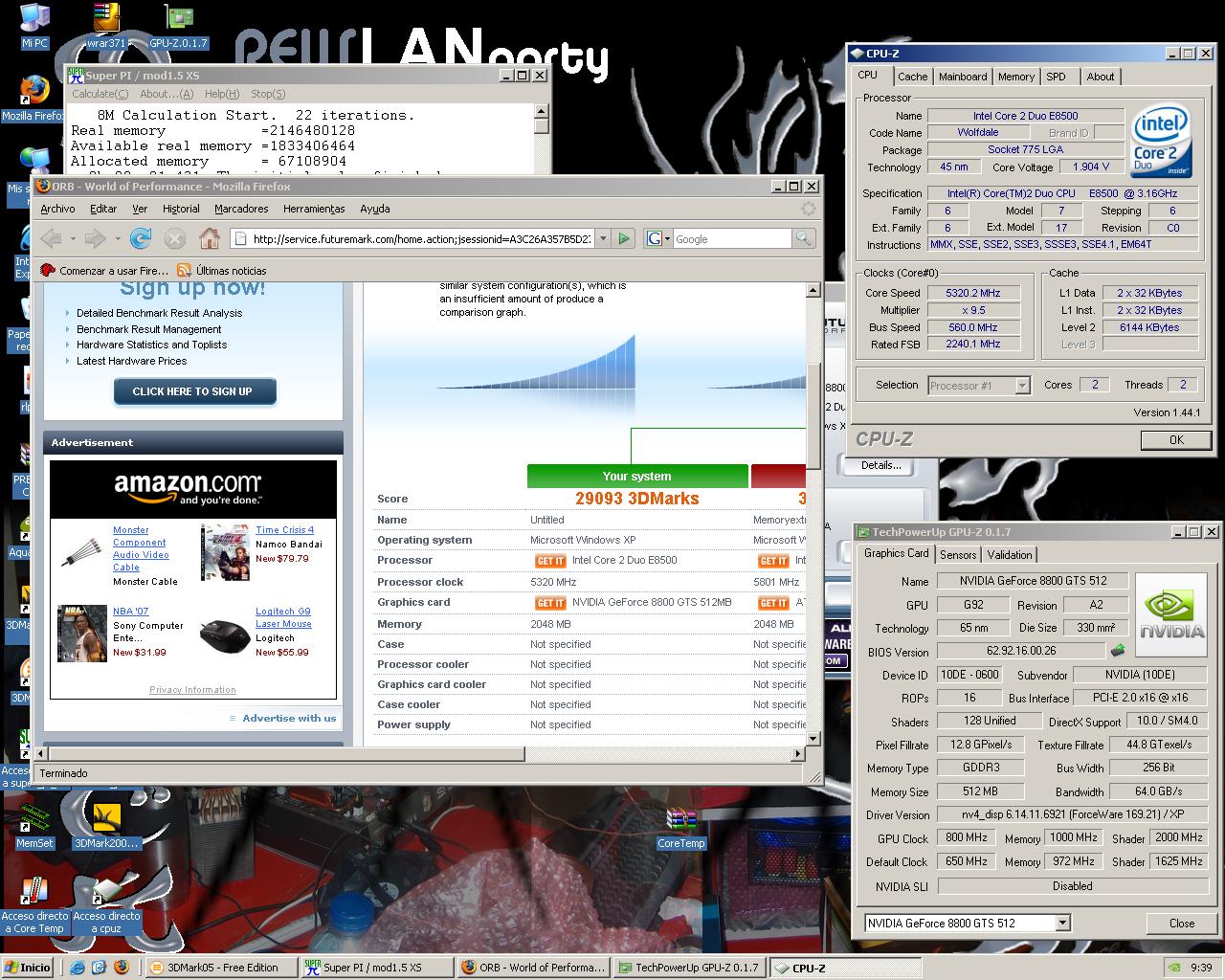Open the Acceso directo a Core Temp shortcut
The height and width of the screenshot is (980, 1225).
(x=34, y=904)
